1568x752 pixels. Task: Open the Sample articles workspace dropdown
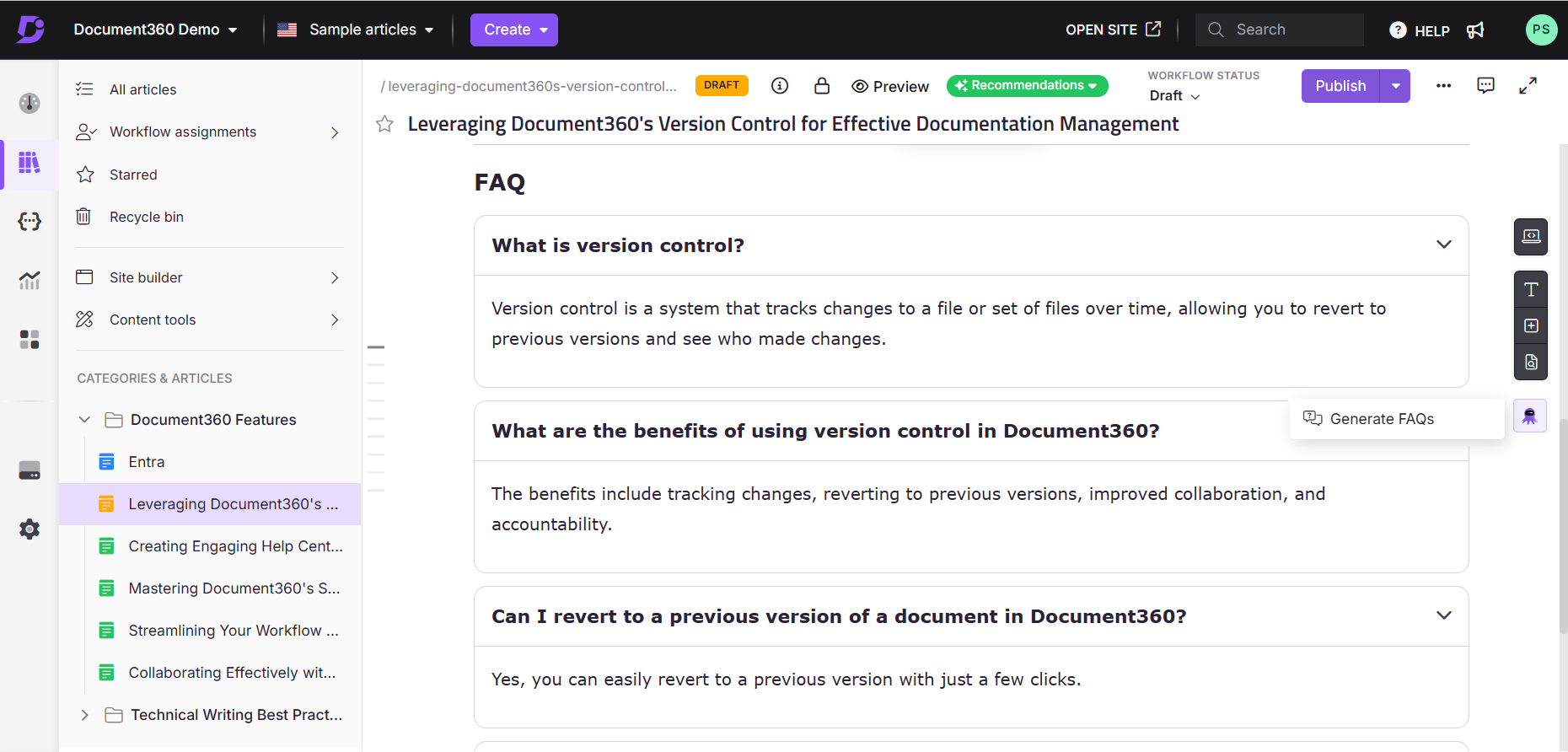pyautogui.click(x=356, y=30)
